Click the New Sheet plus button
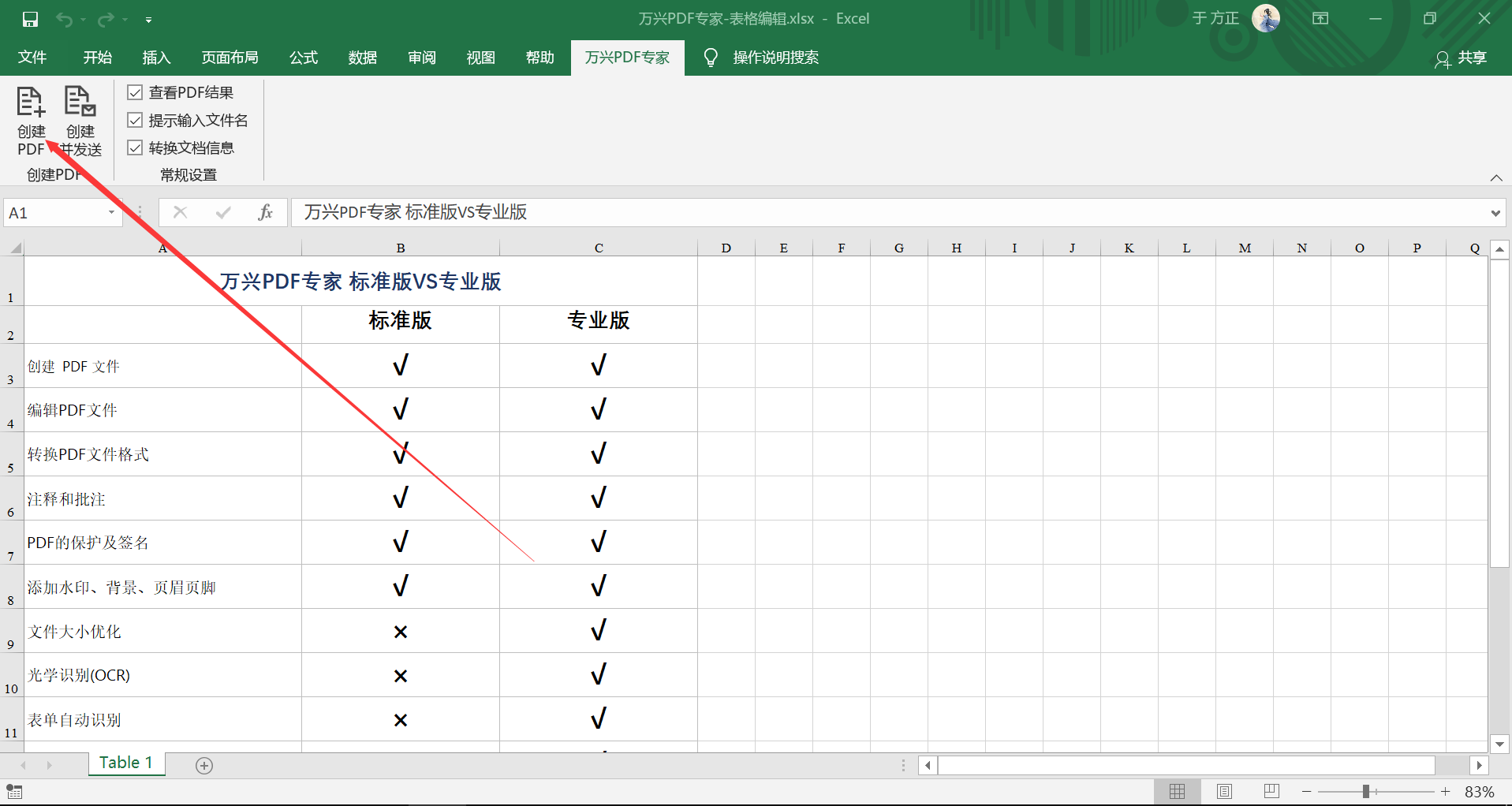1512x806 pixels. pos(204,764)
